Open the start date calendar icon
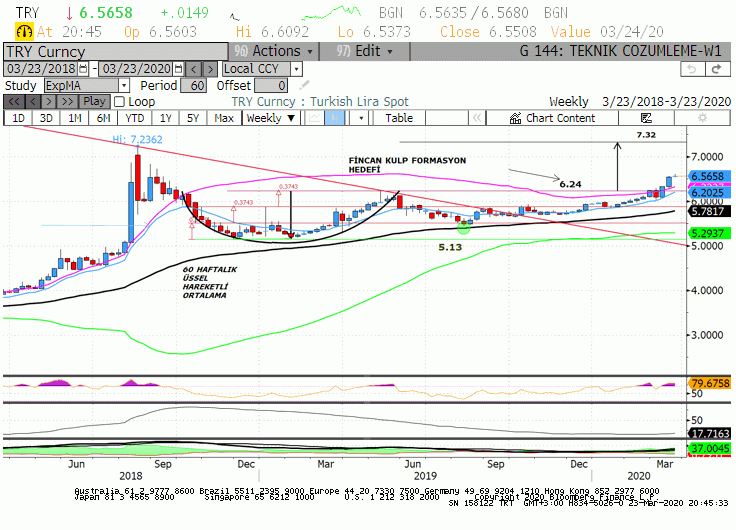The width and height of the screenshot is (736, 530). pyautogui.click(x=83, y=69)
